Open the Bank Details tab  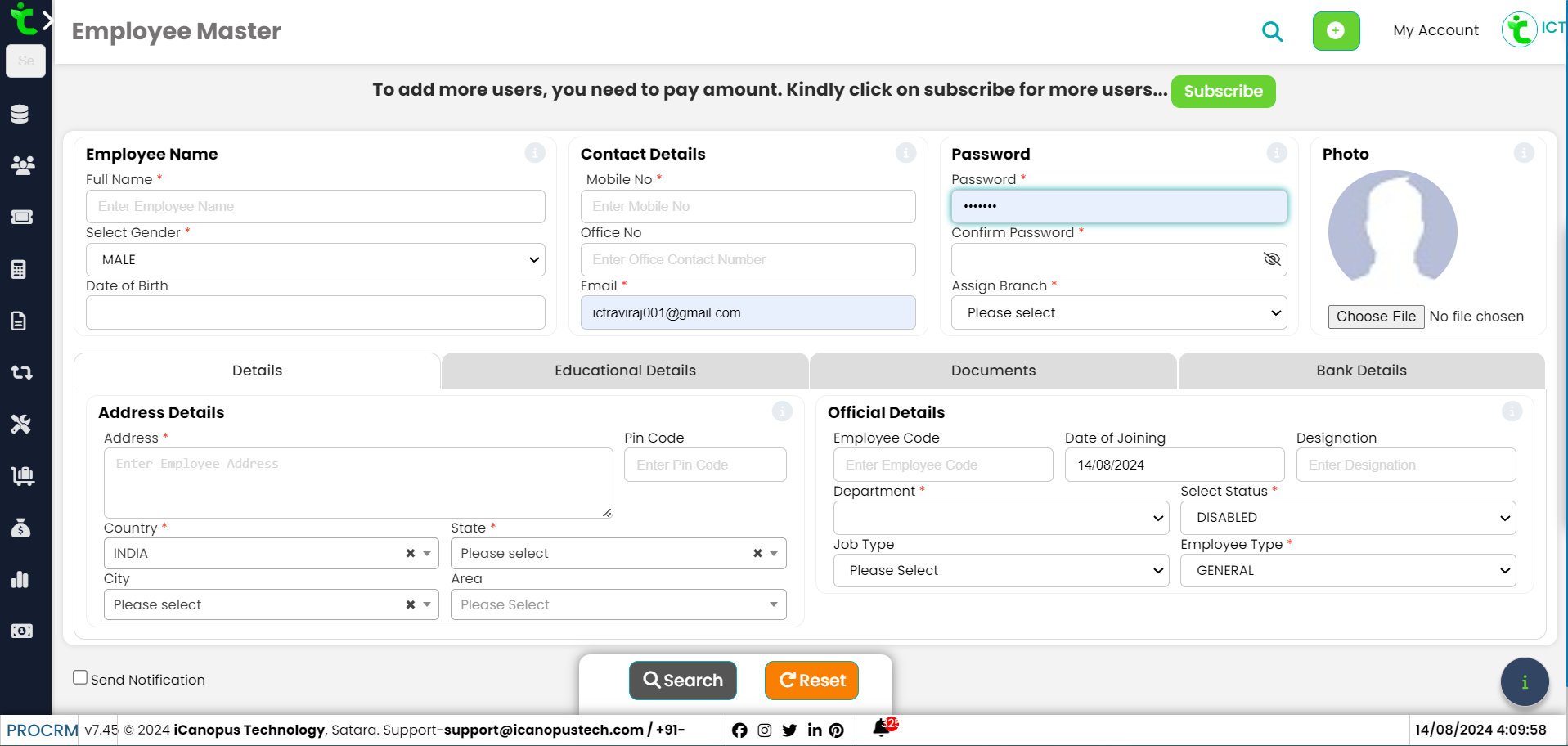[1361, 371]
